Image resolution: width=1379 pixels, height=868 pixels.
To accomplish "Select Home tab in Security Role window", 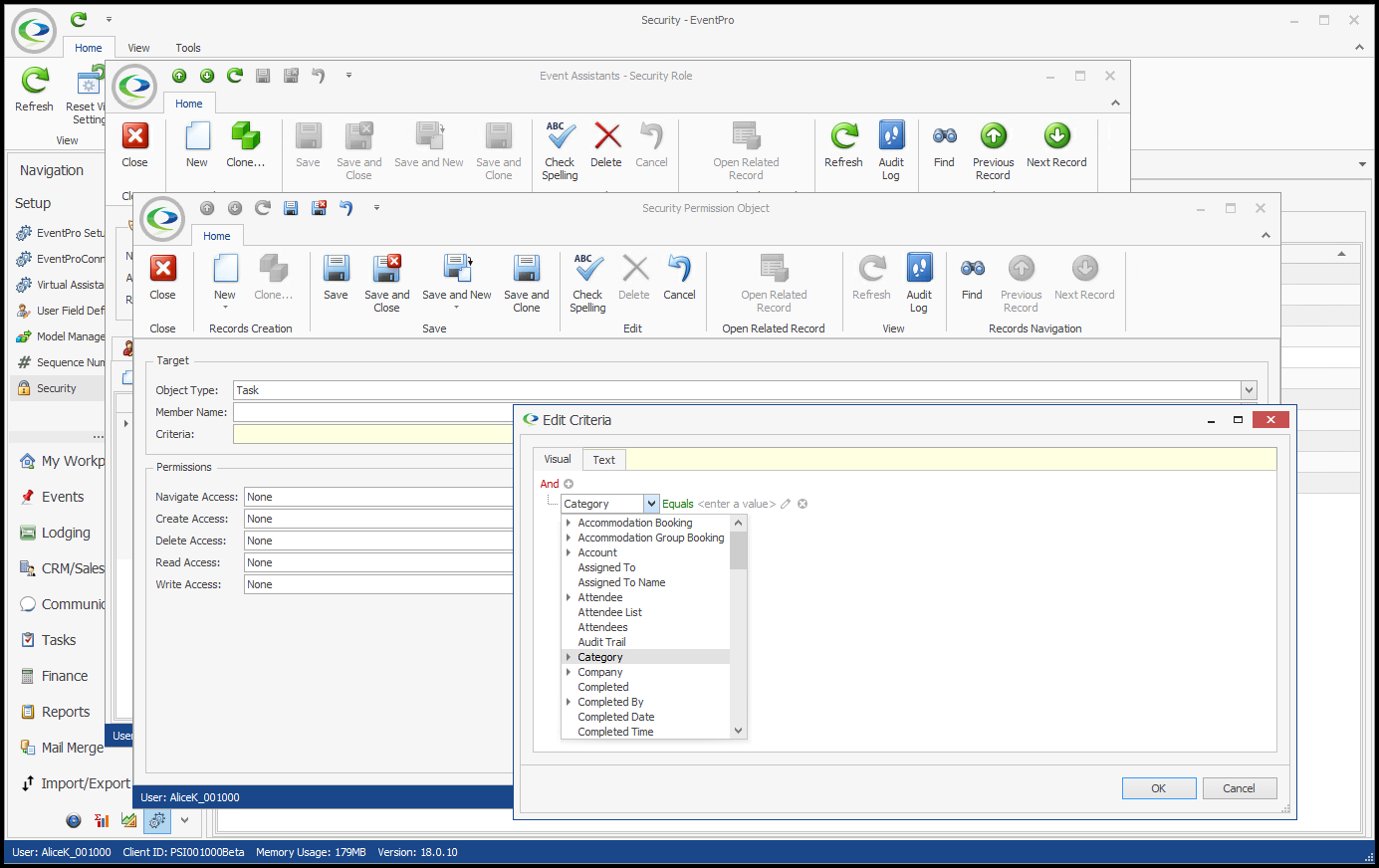I will (x=189, y=104).
